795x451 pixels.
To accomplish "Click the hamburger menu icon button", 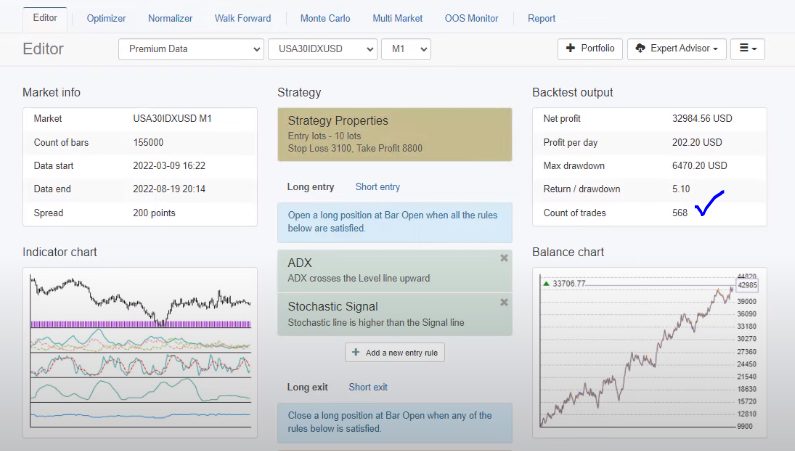I will [748, 48].
